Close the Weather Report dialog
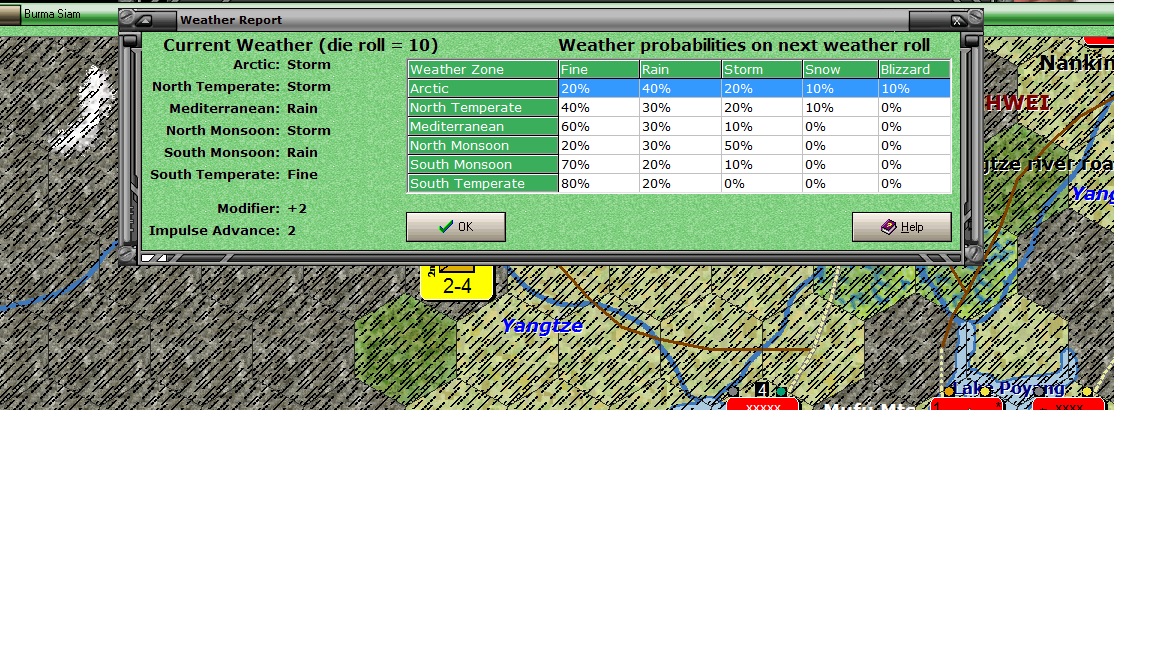Image resolution: width=1152 pixels, height=648 pixels. point(957,21)
